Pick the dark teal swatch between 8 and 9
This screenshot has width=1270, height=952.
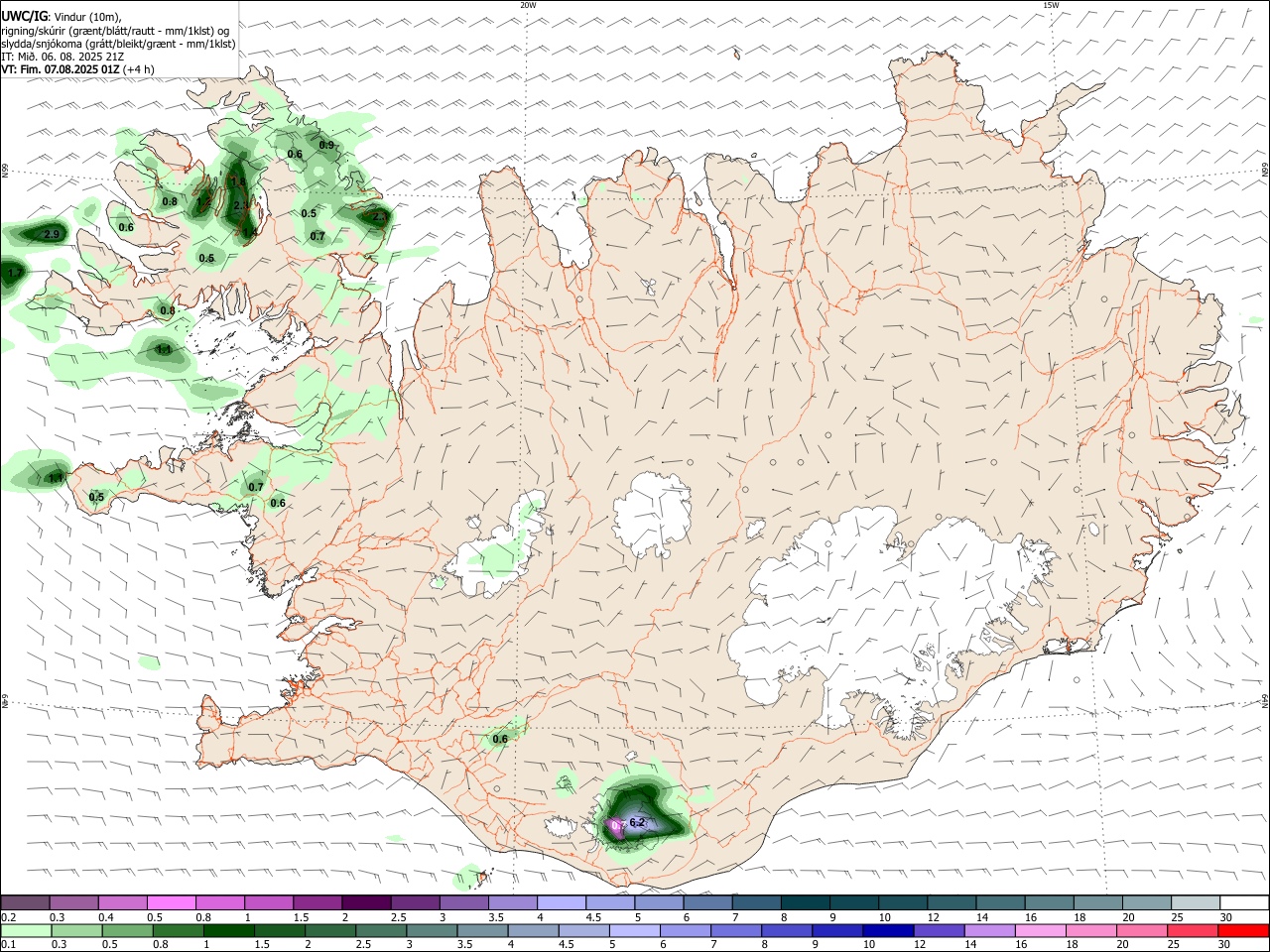click(x=804, y=903)
